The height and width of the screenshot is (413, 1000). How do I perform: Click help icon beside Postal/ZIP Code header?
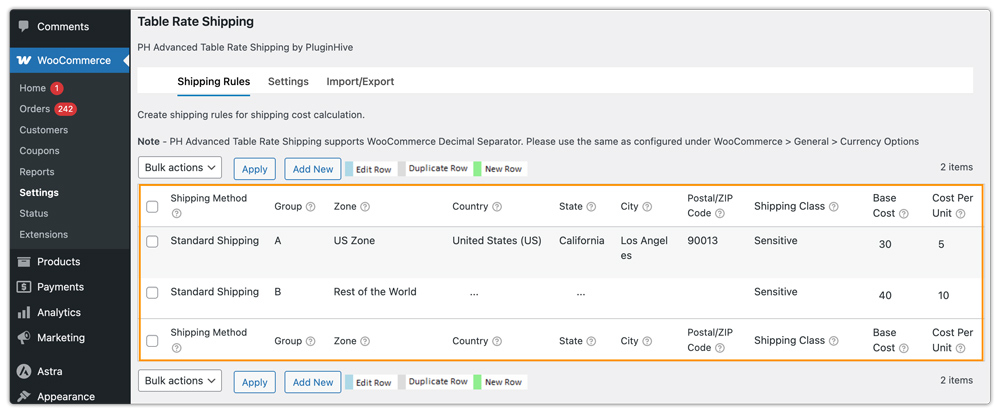pyautogui.click(x=719, y=214)
